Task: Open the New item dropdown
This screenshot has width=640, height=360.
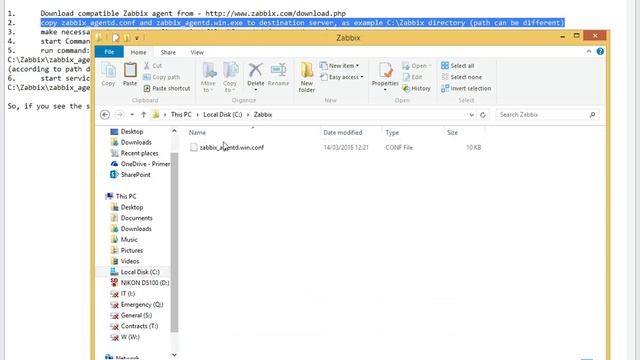Action: pos(340,66)
